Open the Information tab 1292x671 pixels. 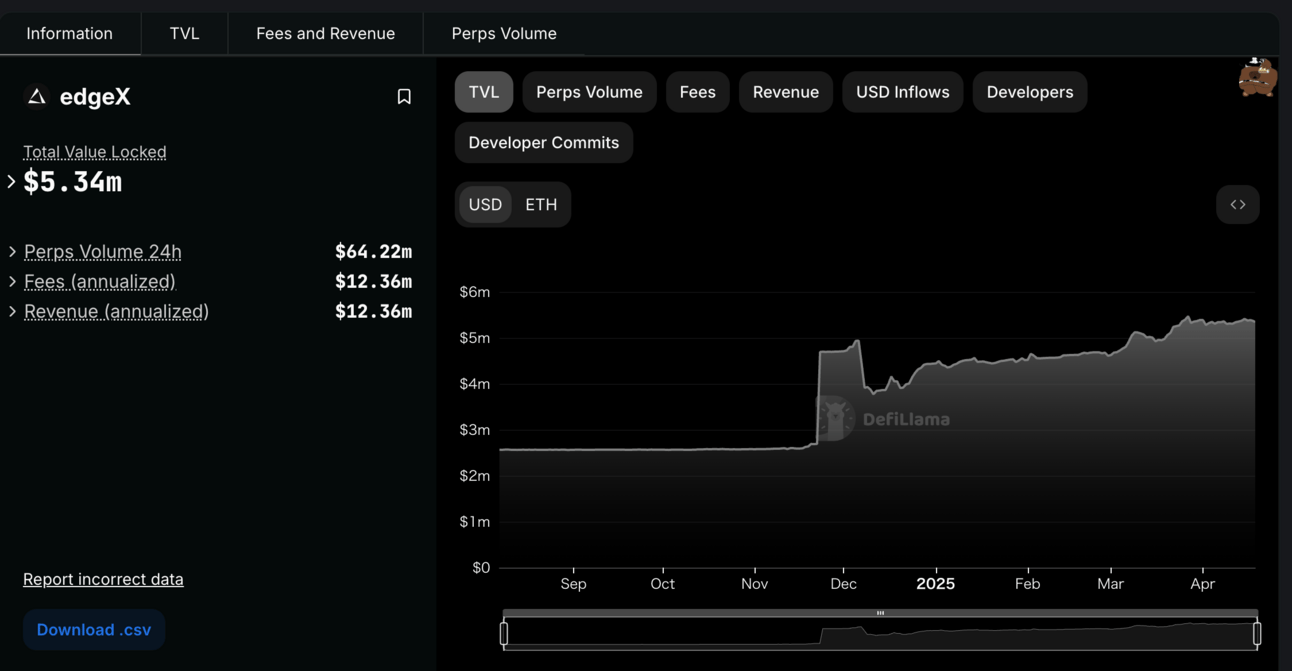[70, 33]
